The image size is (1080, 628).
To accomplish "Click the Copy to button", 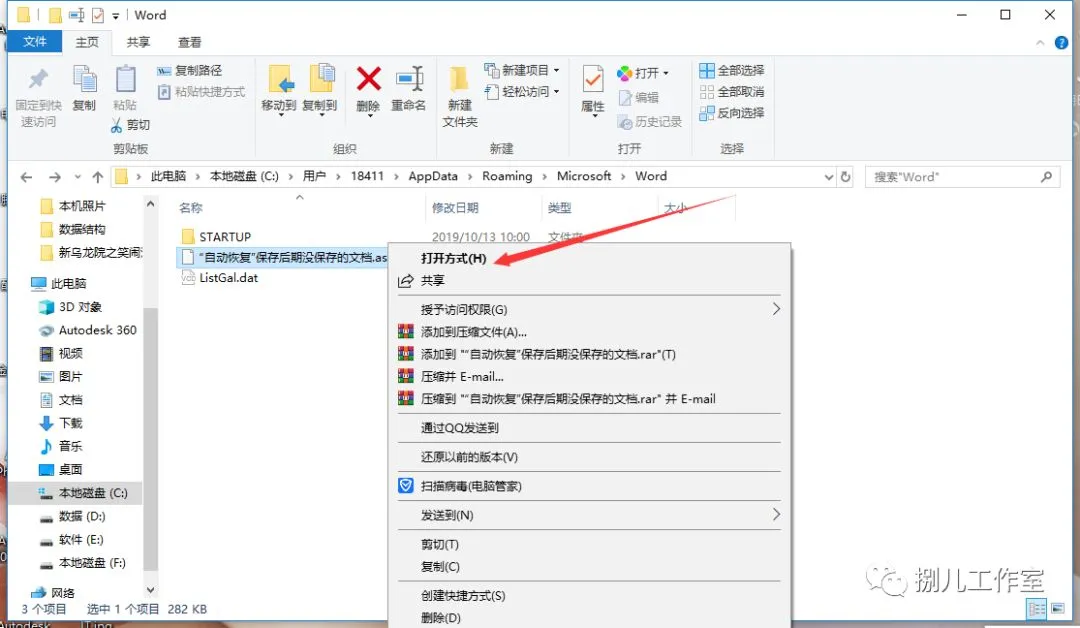I will 320,90.
